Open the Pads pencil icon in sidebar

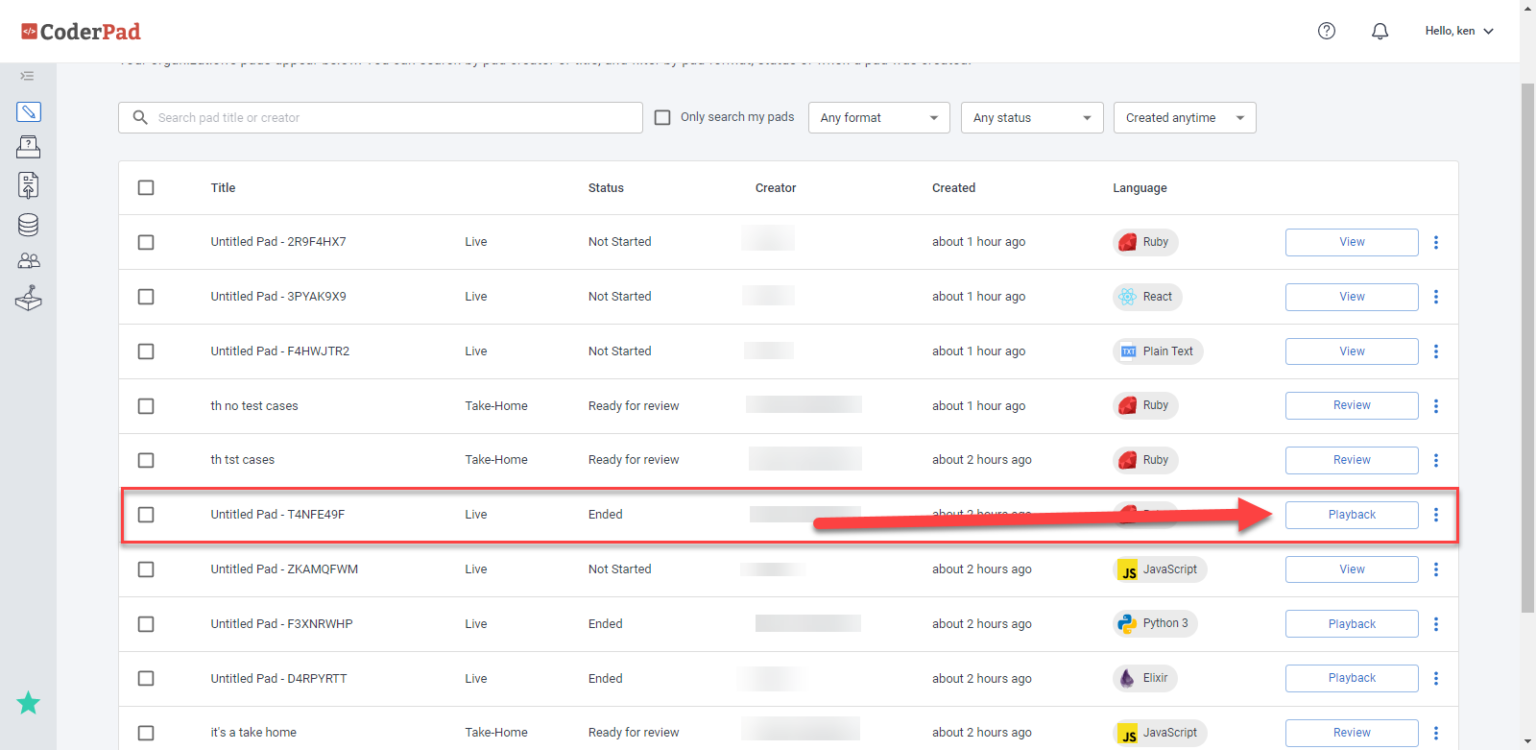(x=29, y=112)
